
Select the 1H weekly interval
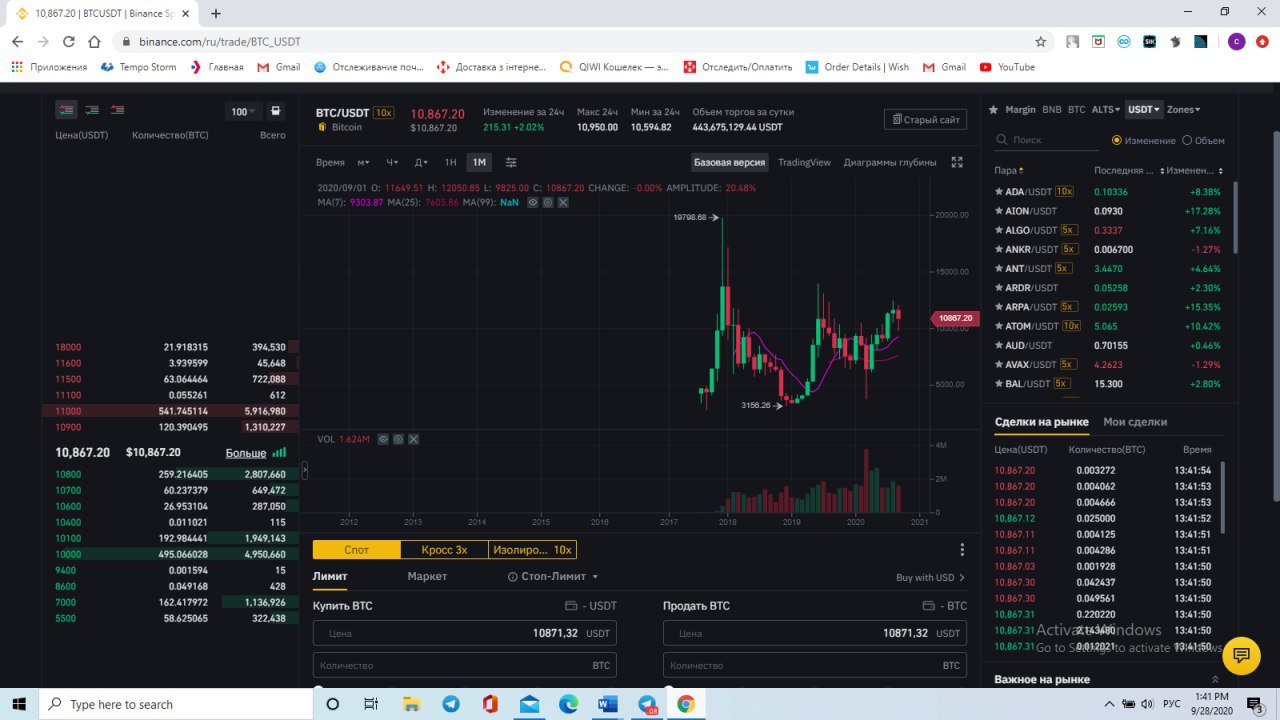coord(451,162)
